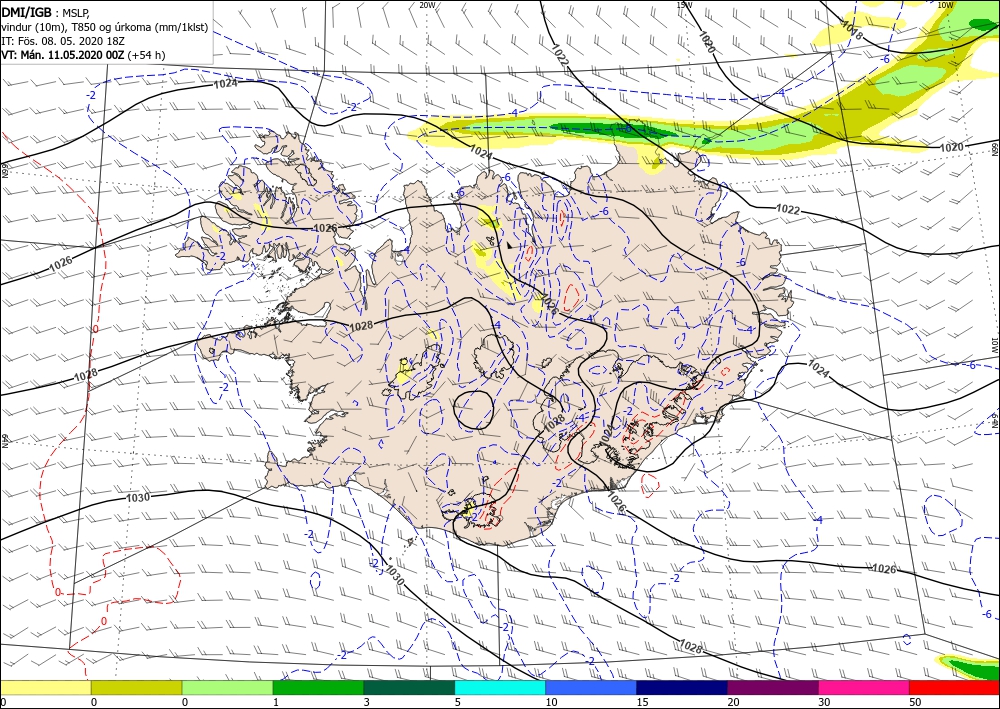This screenshot has height=709, width=1000.
Task: Select the purple legend swatch
Action: coord(773,688)
